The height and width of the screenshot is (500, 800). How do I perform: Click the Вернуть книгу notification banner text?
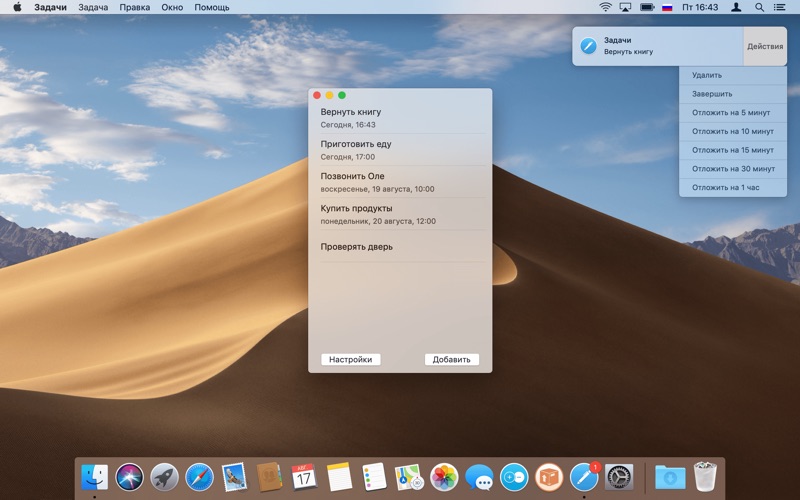[629, 52]
